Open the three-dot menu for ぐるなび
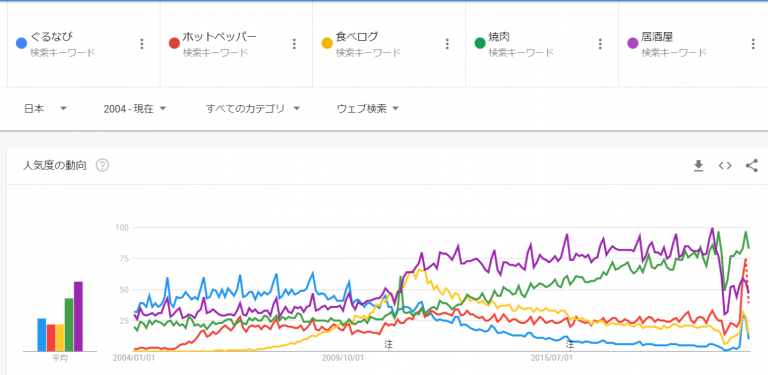The image size is (768, 375). [142, 44]
